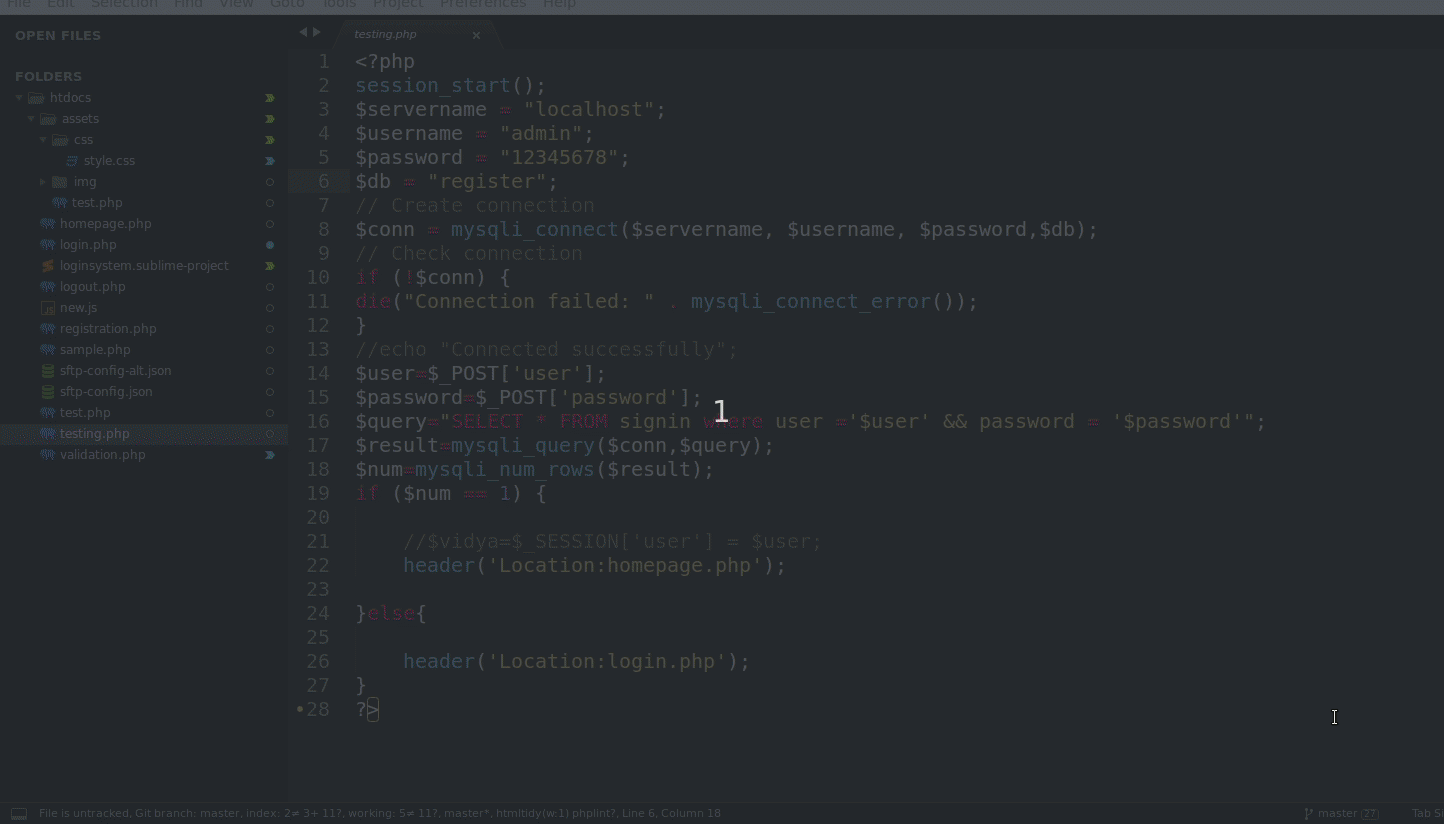1444x824 pixels.
Task: Collapse the assets folder arrow
Action: coord(31,119)
